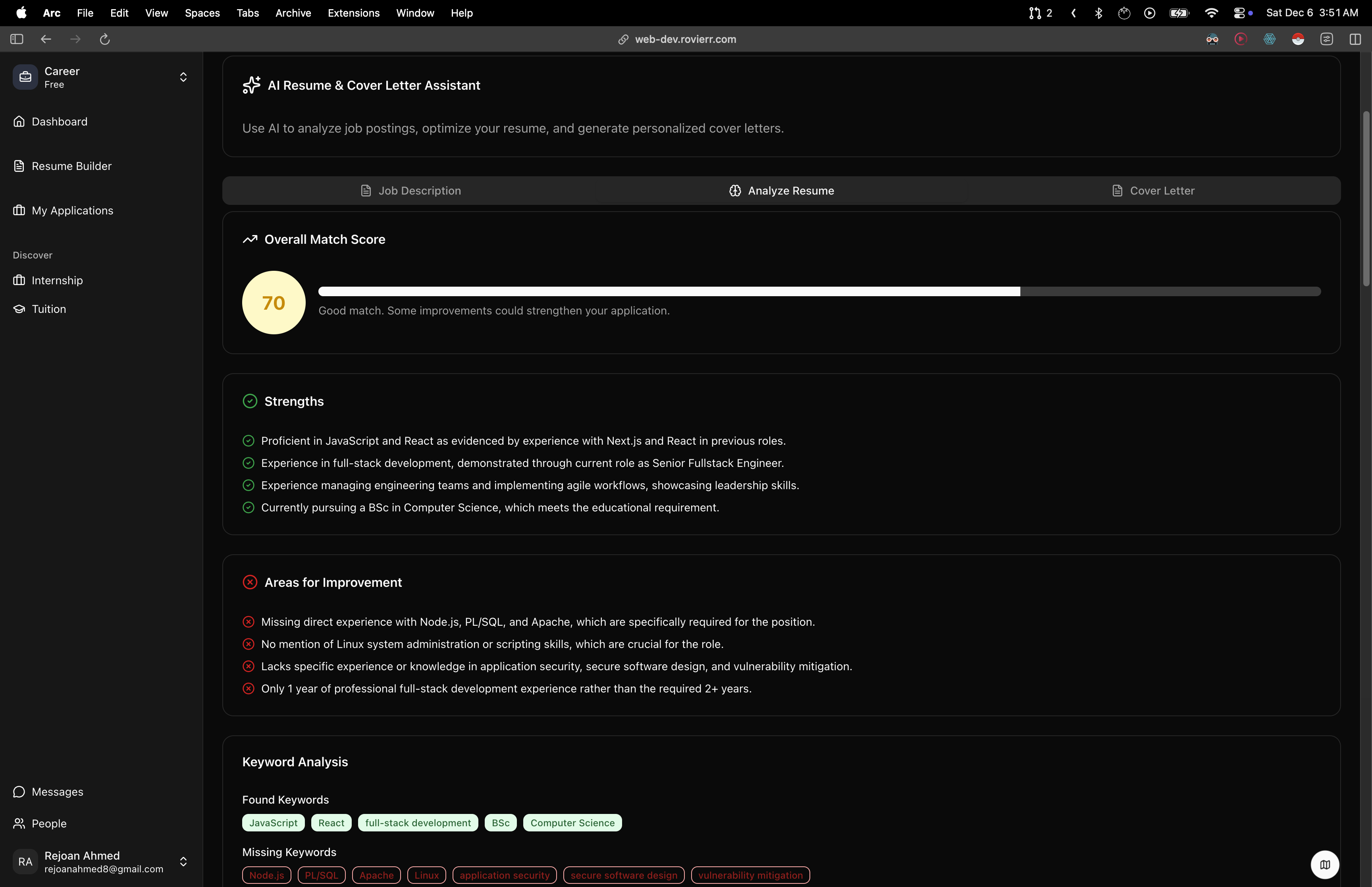The height and width of the screenshot is (887, 1372).
Task: Open Tuition graduation cap item
Action: pos(19,309)
